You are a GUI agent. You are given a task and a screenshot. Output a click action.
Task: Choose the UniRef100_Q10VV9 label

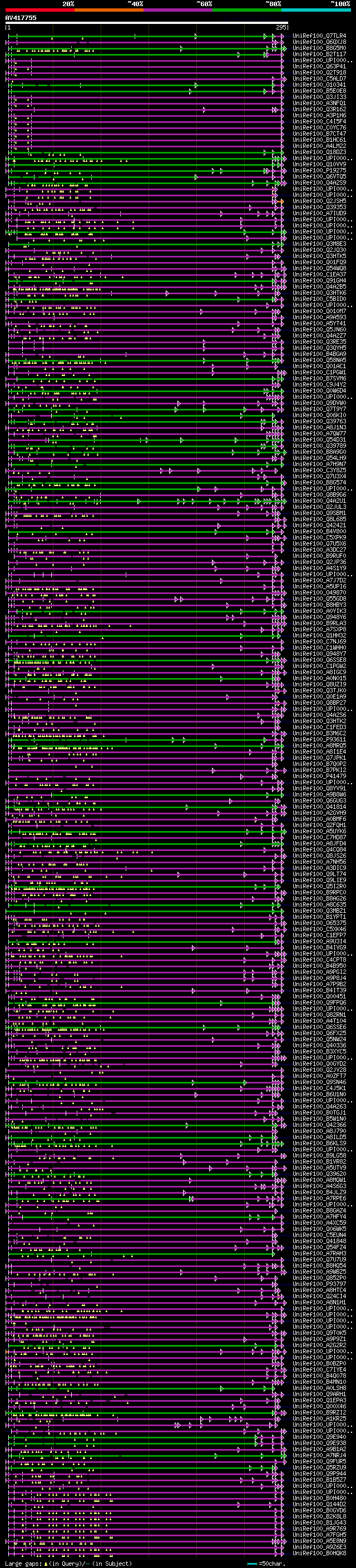tap(319, 164)
